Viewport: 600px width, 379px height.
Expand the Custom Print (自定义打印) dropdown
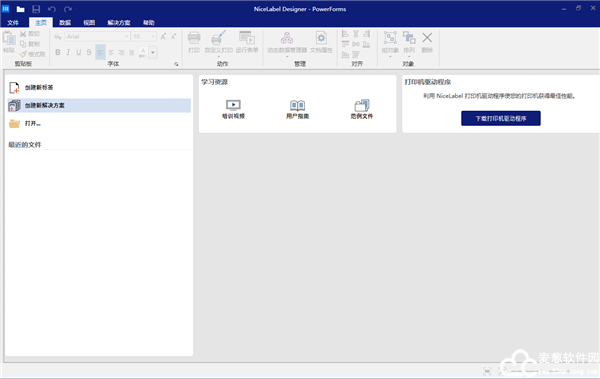click(218, 57)
